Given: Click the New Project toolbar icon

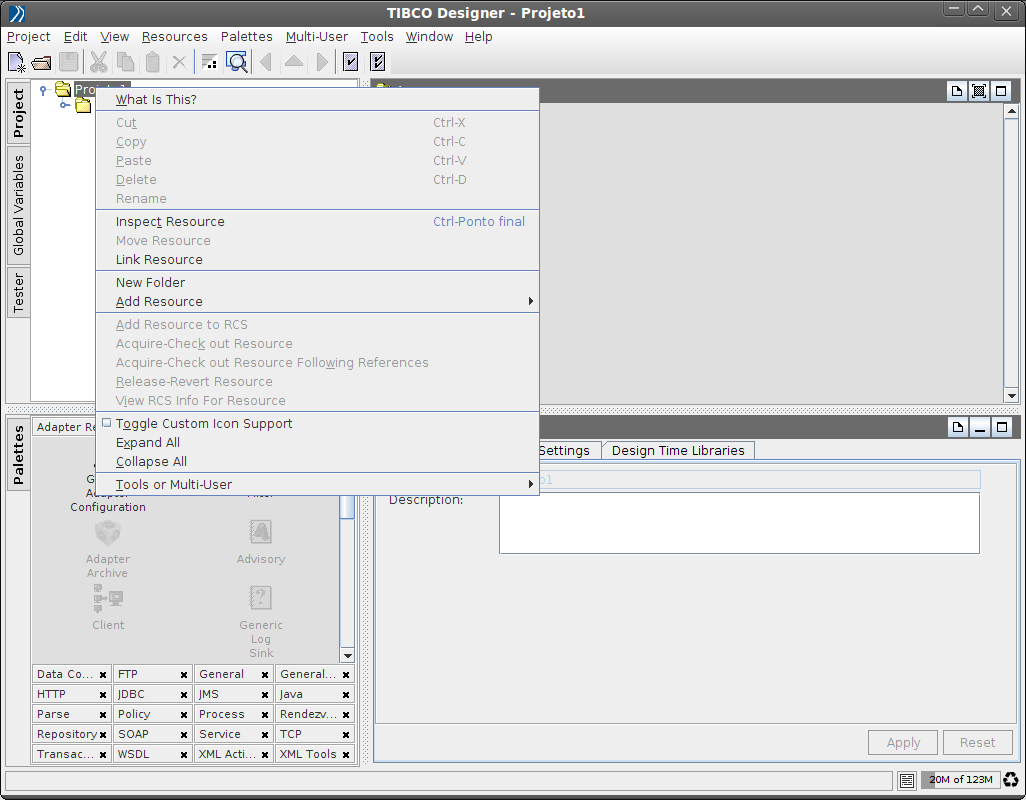Looking at the screenshot, I should (x=17, y=62).
